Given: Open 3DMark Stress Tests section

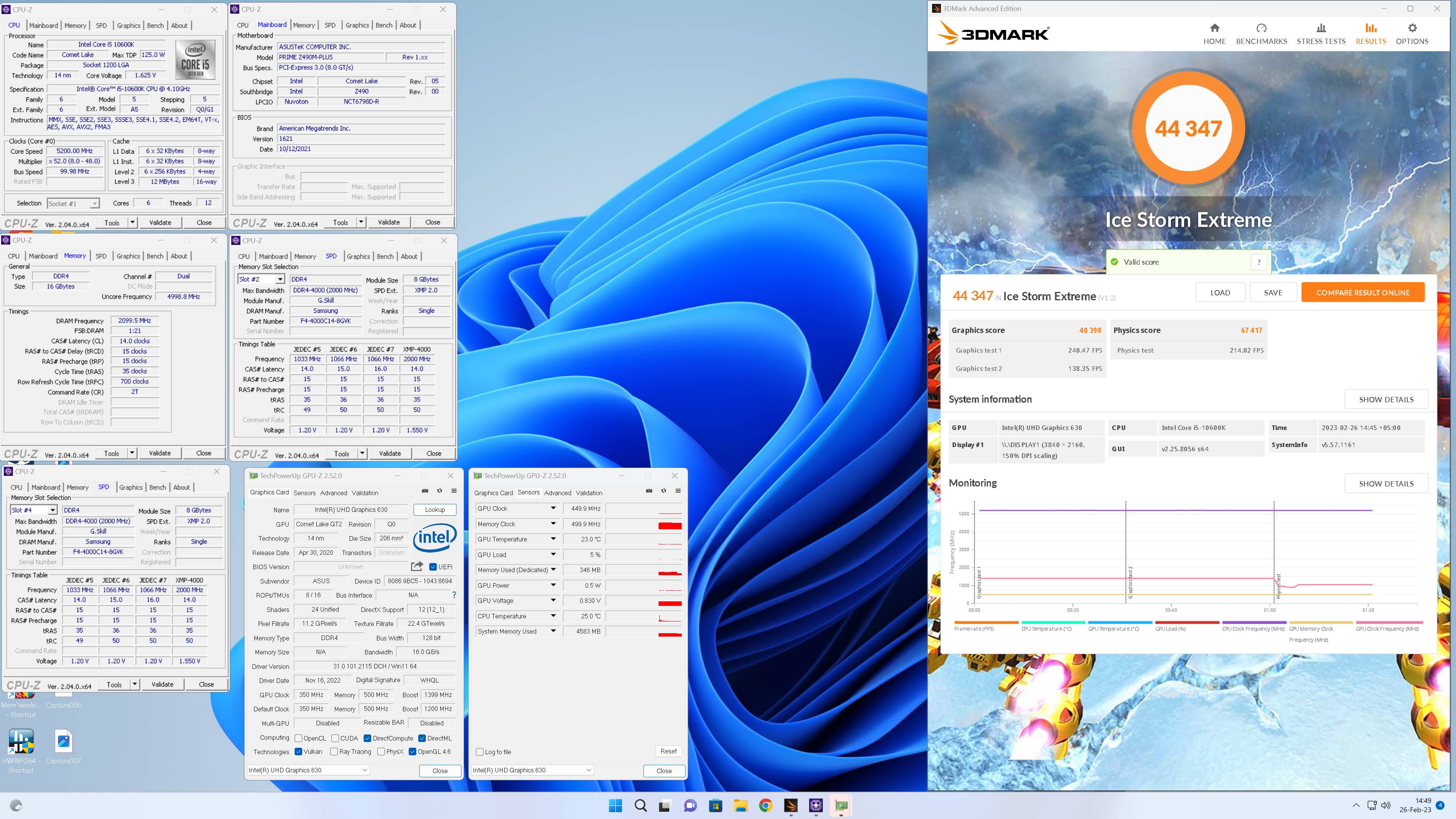Looking at the screenshot, I should 1321,34.
